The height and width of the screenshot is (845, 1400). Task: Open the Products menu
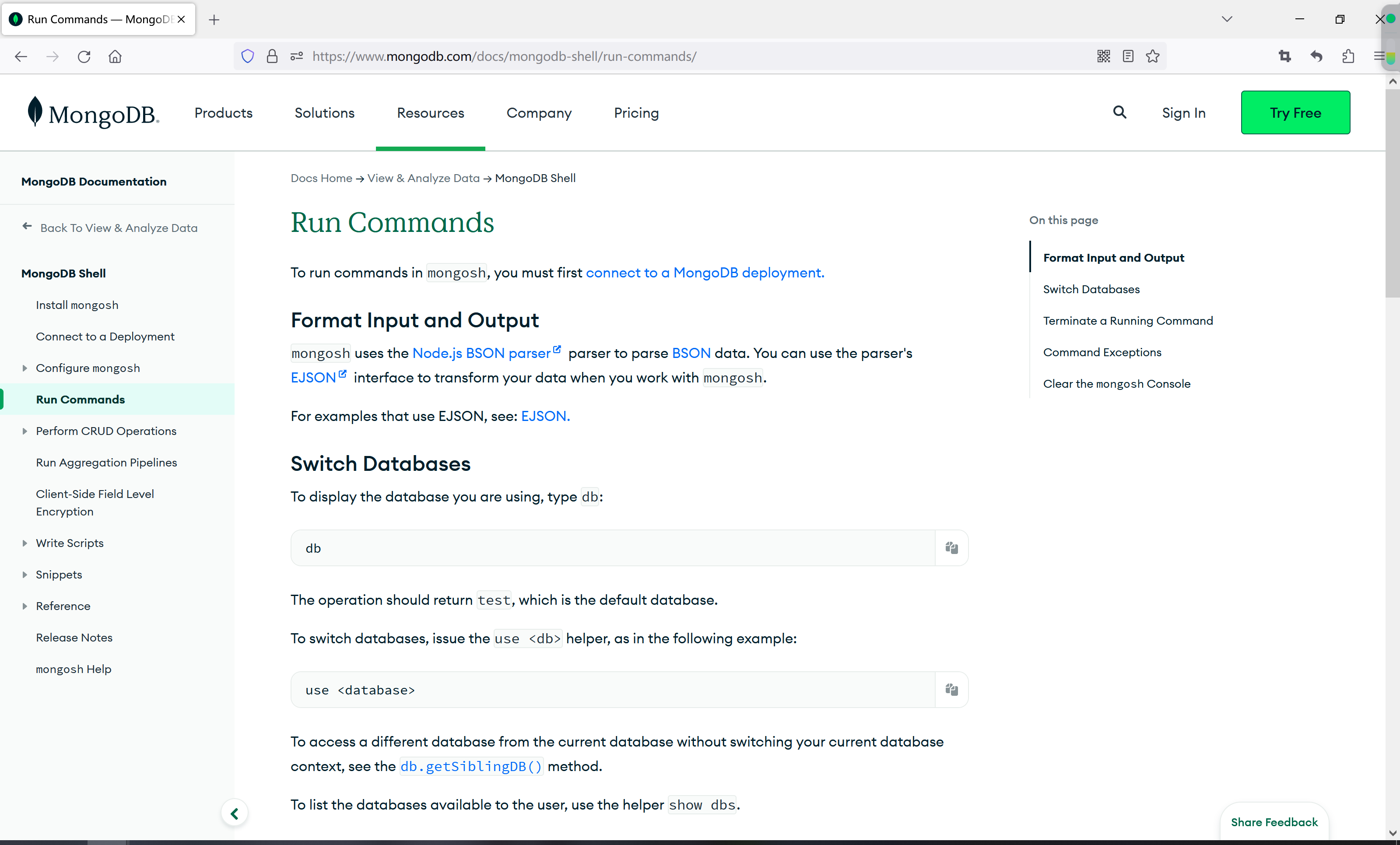pyautogui.click(x=223, y=112)
